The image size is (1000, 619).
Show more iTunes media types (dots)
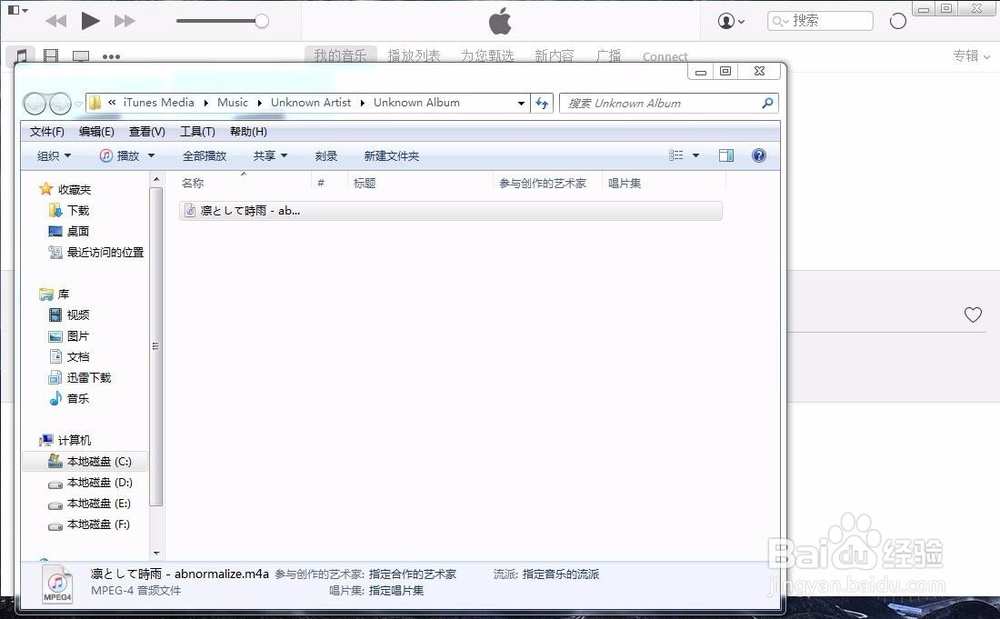pyautogui.click(x=111, y=57)
